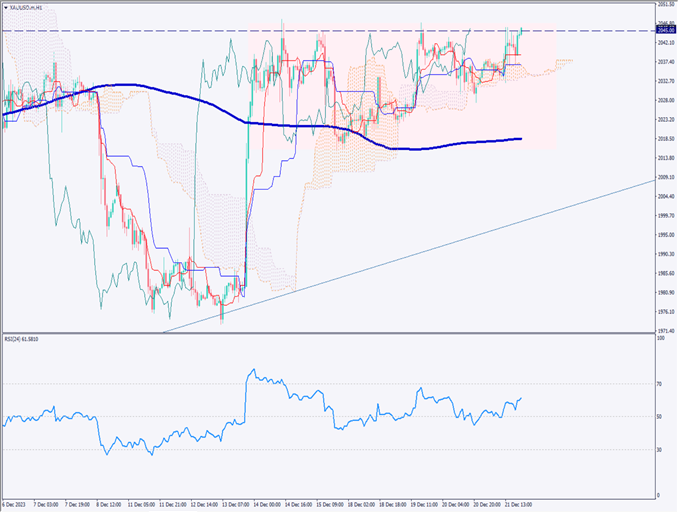The width and height of the screenshot is (678, 512).
Task: Select the 2045.00 price label on axis
Action: tap(664, 31)
